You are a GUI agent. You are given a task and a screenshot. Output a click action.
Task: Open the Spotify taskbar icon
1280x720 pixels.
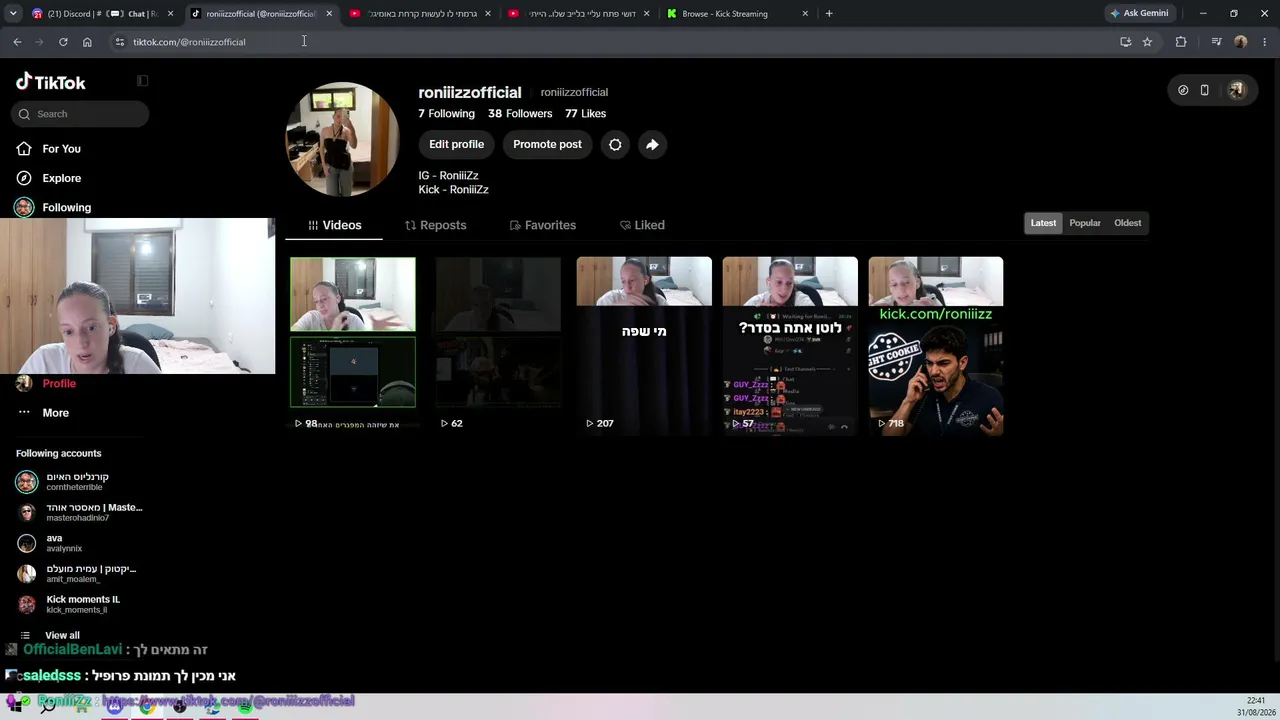[245, 705]
